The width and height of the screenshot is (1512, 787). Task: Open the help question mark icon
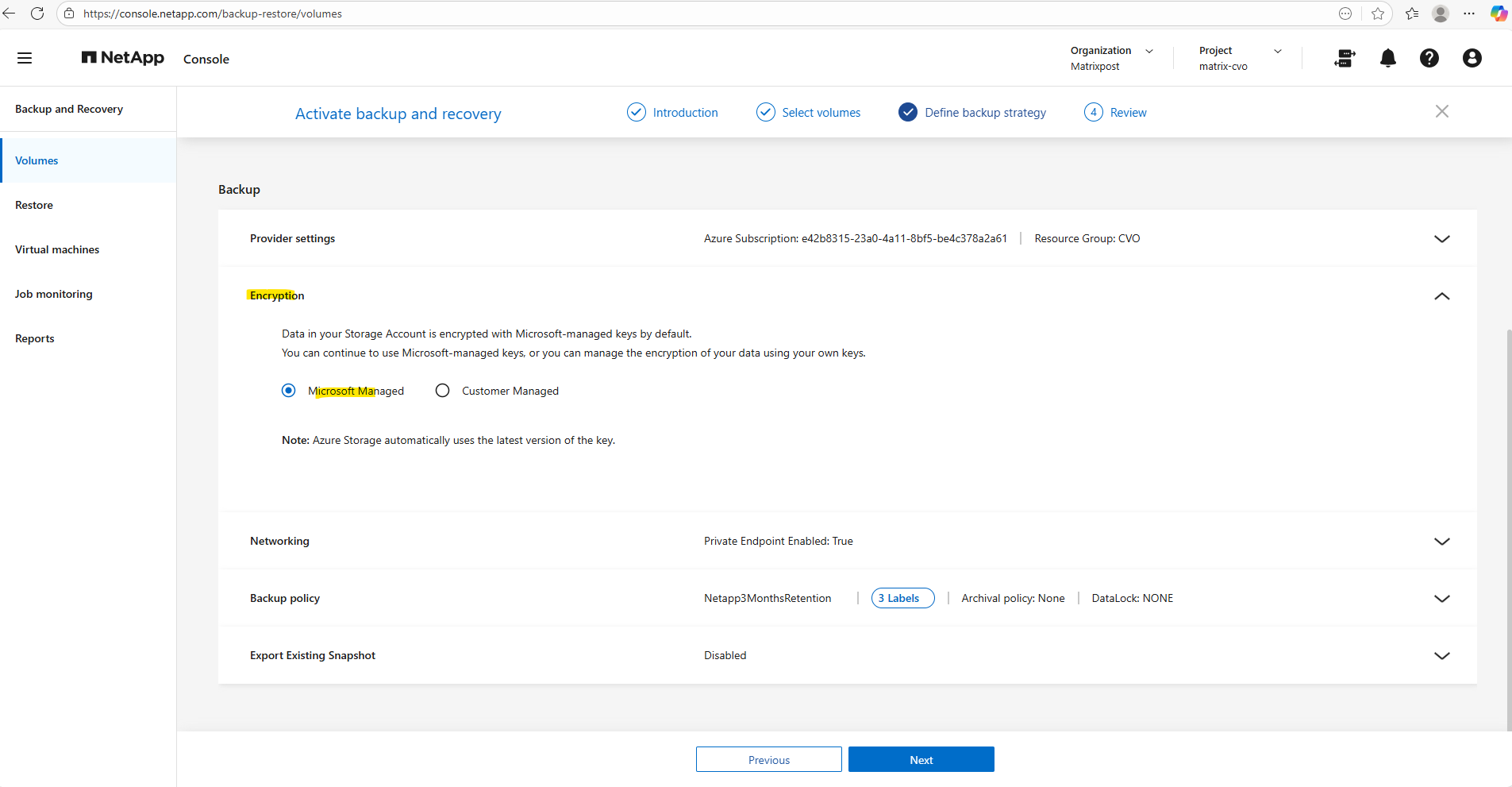1429,58
